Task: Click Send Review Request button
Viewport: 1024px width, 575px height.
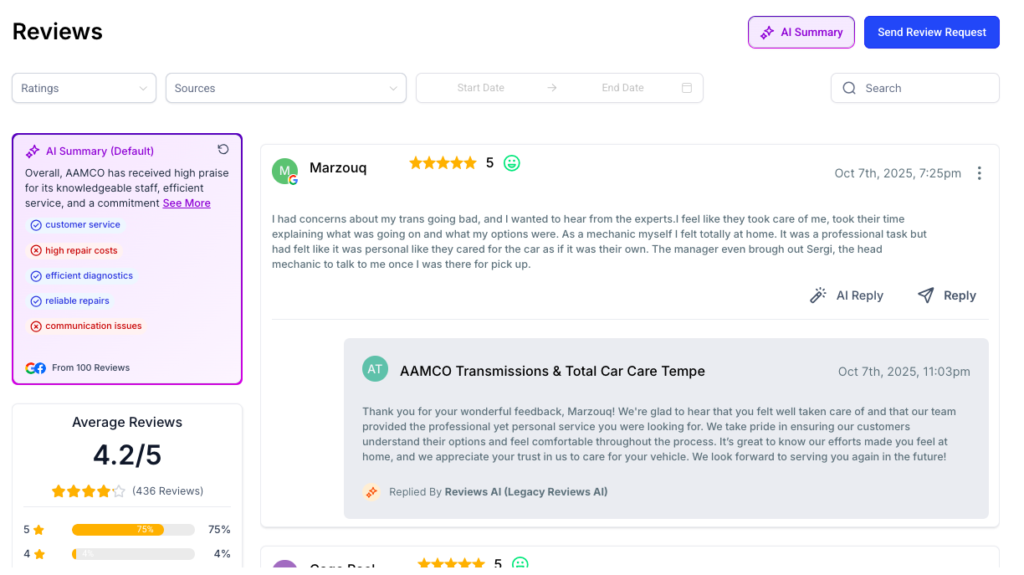Action: coord(932,32)
